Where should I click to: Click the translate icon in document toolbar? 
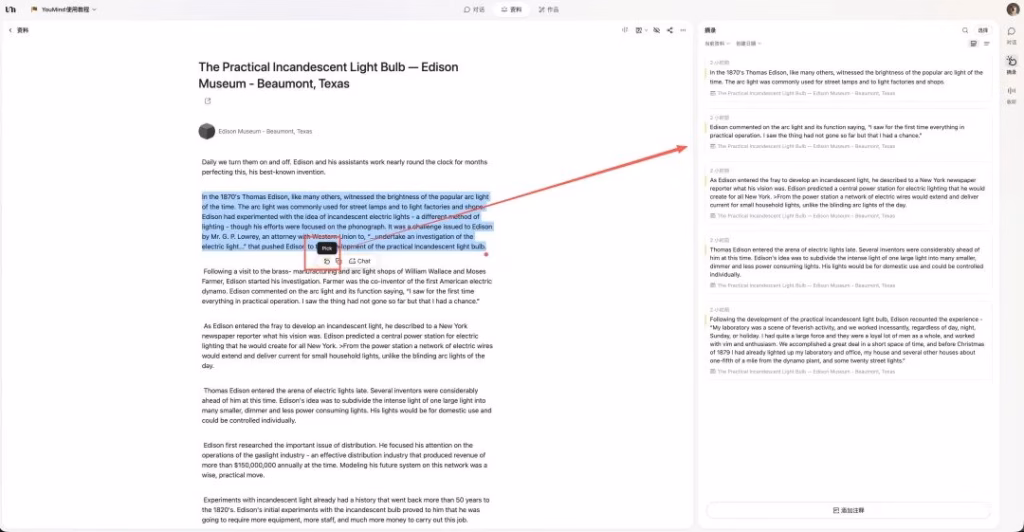(625, 31)
